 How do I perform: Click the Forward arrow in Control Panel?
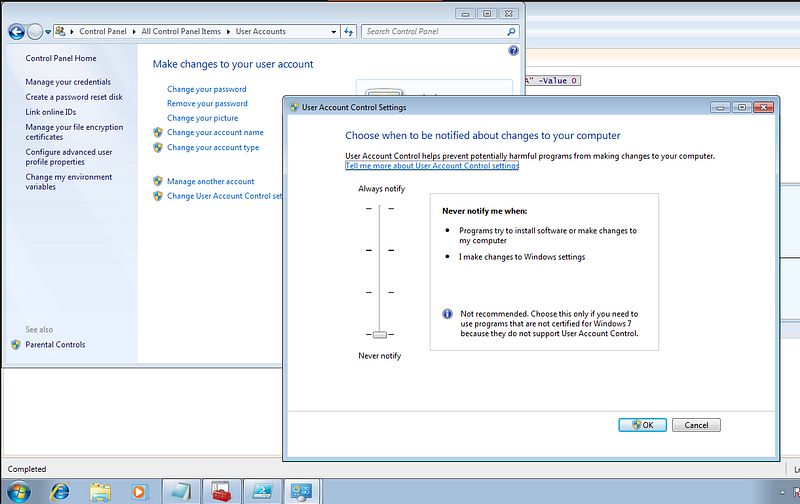35,32
